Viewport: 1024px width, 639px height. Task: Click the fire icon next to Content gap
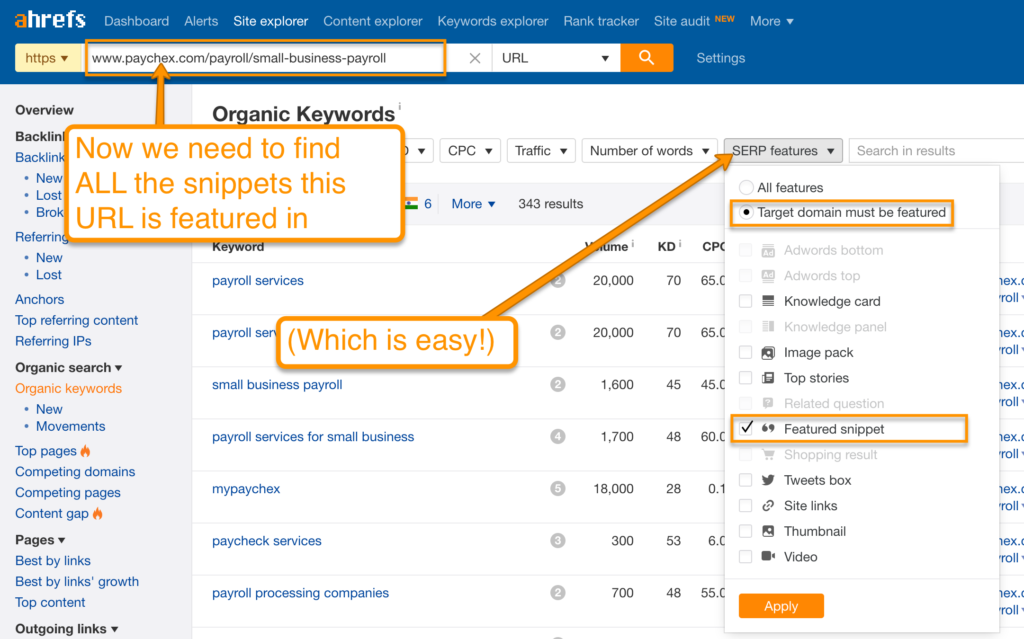pyautogui.click(x=97, y=514)
